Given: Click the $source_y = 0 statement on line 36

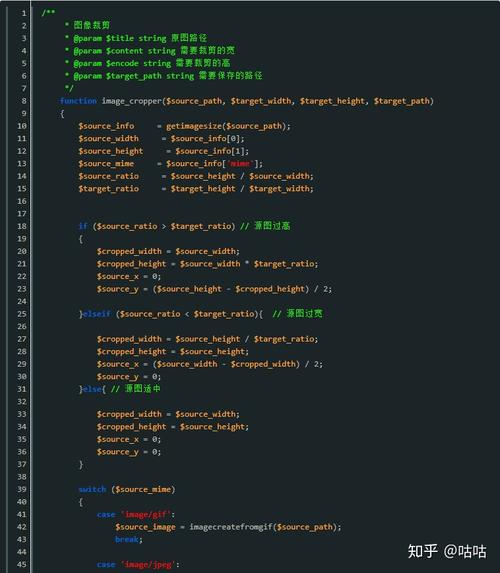Looking at the screenshot, I should [x=129, y=452].
